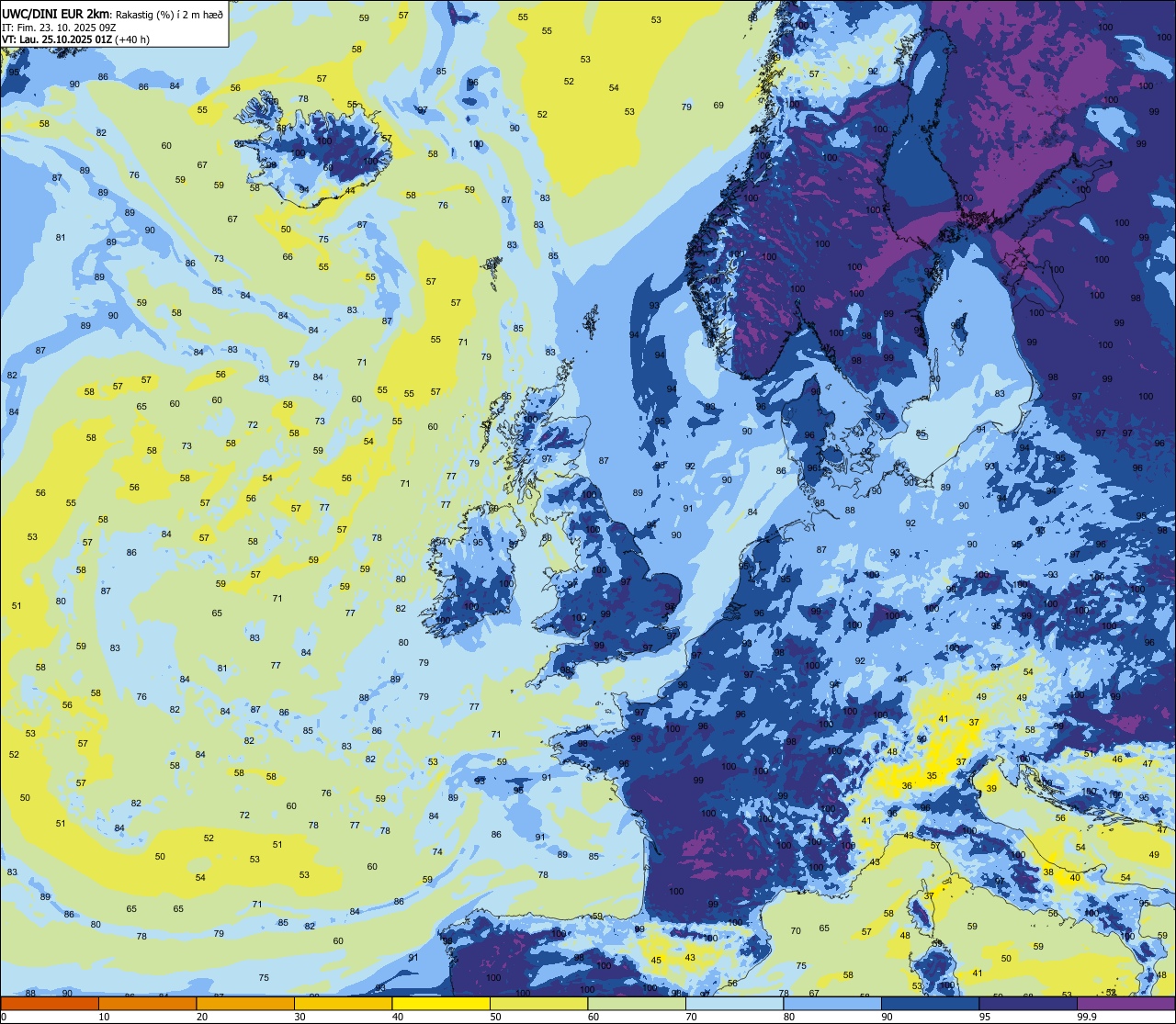Click the legend tick label '90'
This screenshot has width=1176, height=1024.
click(887, 1017)
